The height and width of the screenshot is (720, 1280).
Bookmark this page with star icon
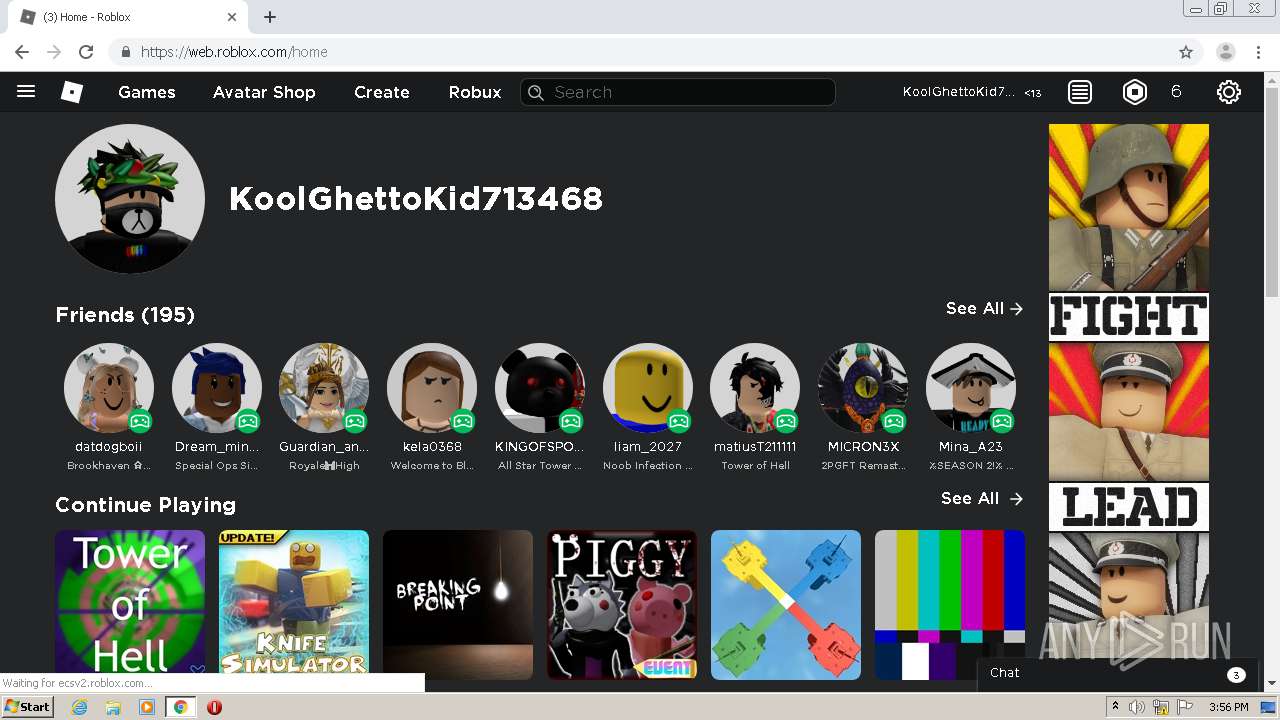(x=1186, y=52)
